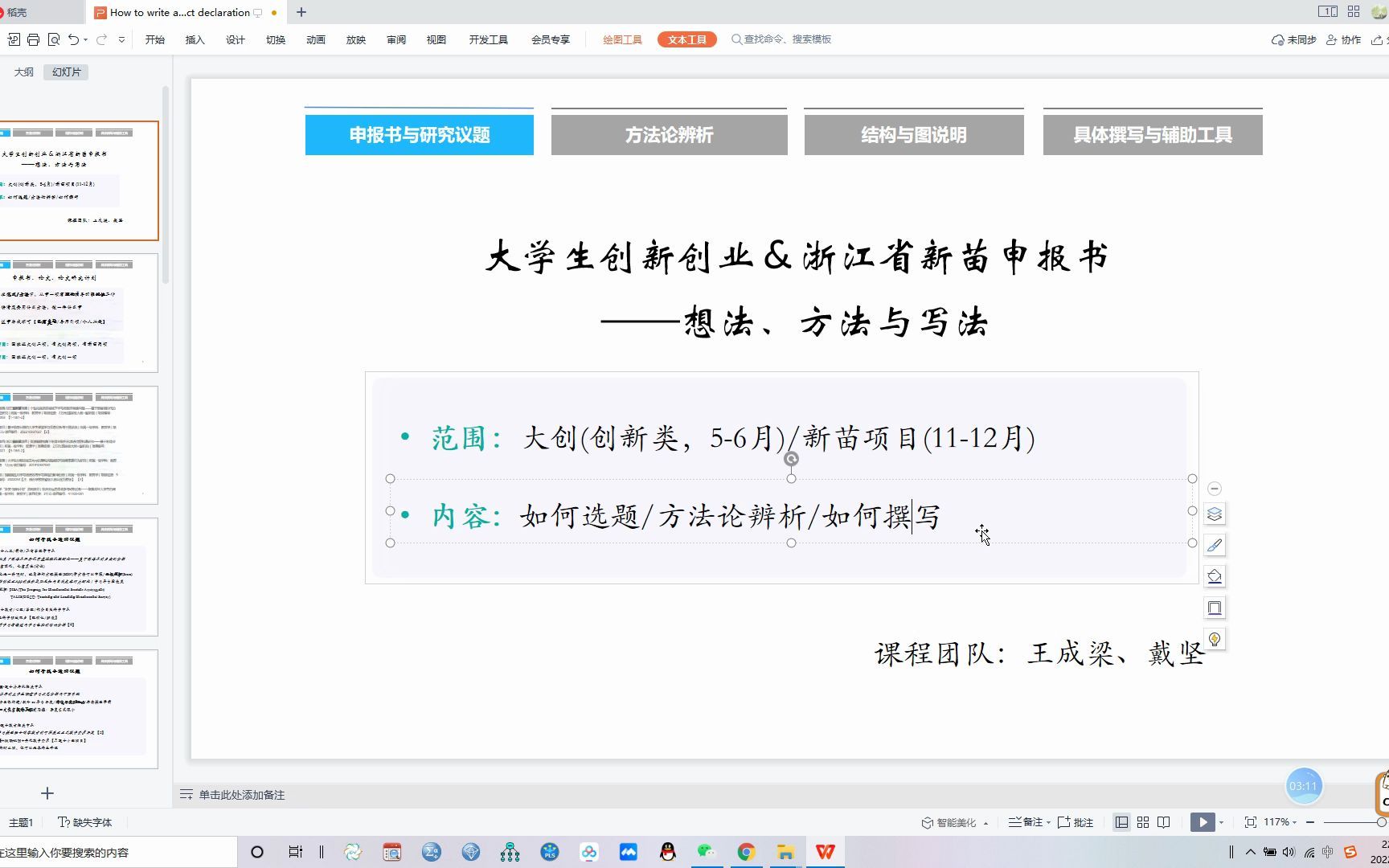The image size is (1389, 868).
Task: Click the 查找命令 search command field
Action: click(x=782, y=39)
